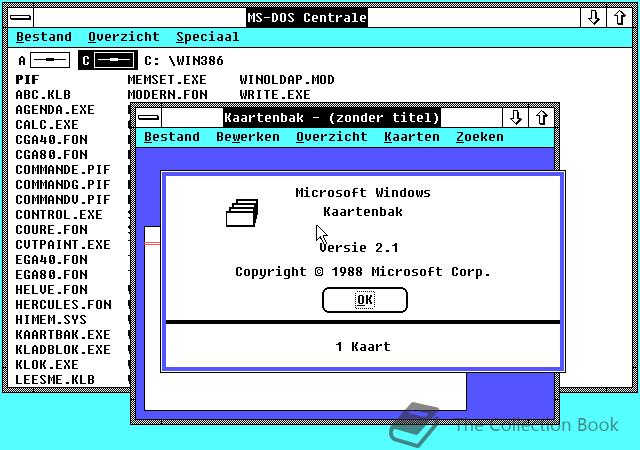Open Kaarten menu in Kaartenbak
Image resolution: width=640 pixels, height=450 pixels.
[x=412, y=137]
